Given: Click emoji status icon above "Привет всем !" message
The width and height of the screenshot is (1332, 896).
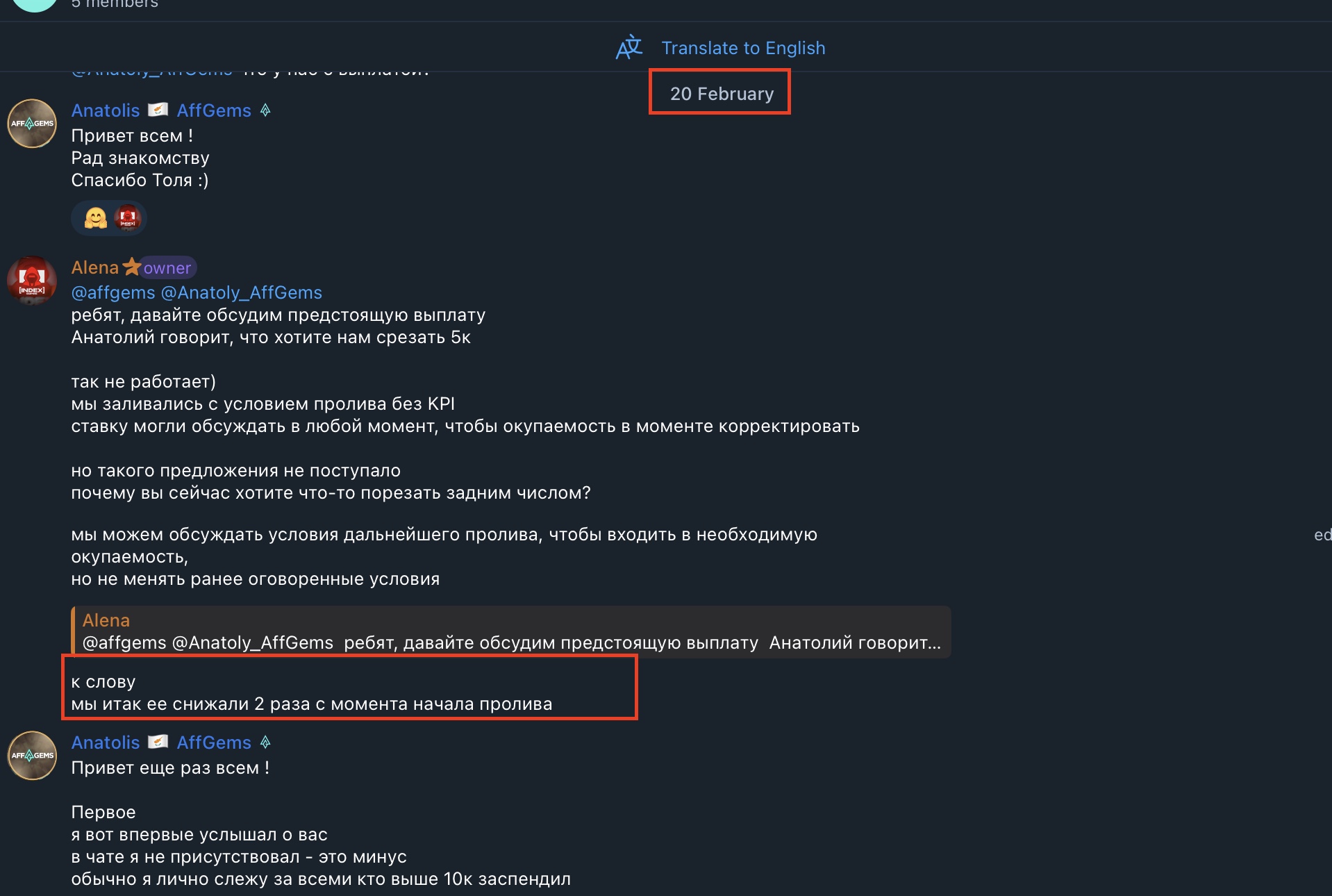Looking at the screenshot, I should tap(265, 110).
